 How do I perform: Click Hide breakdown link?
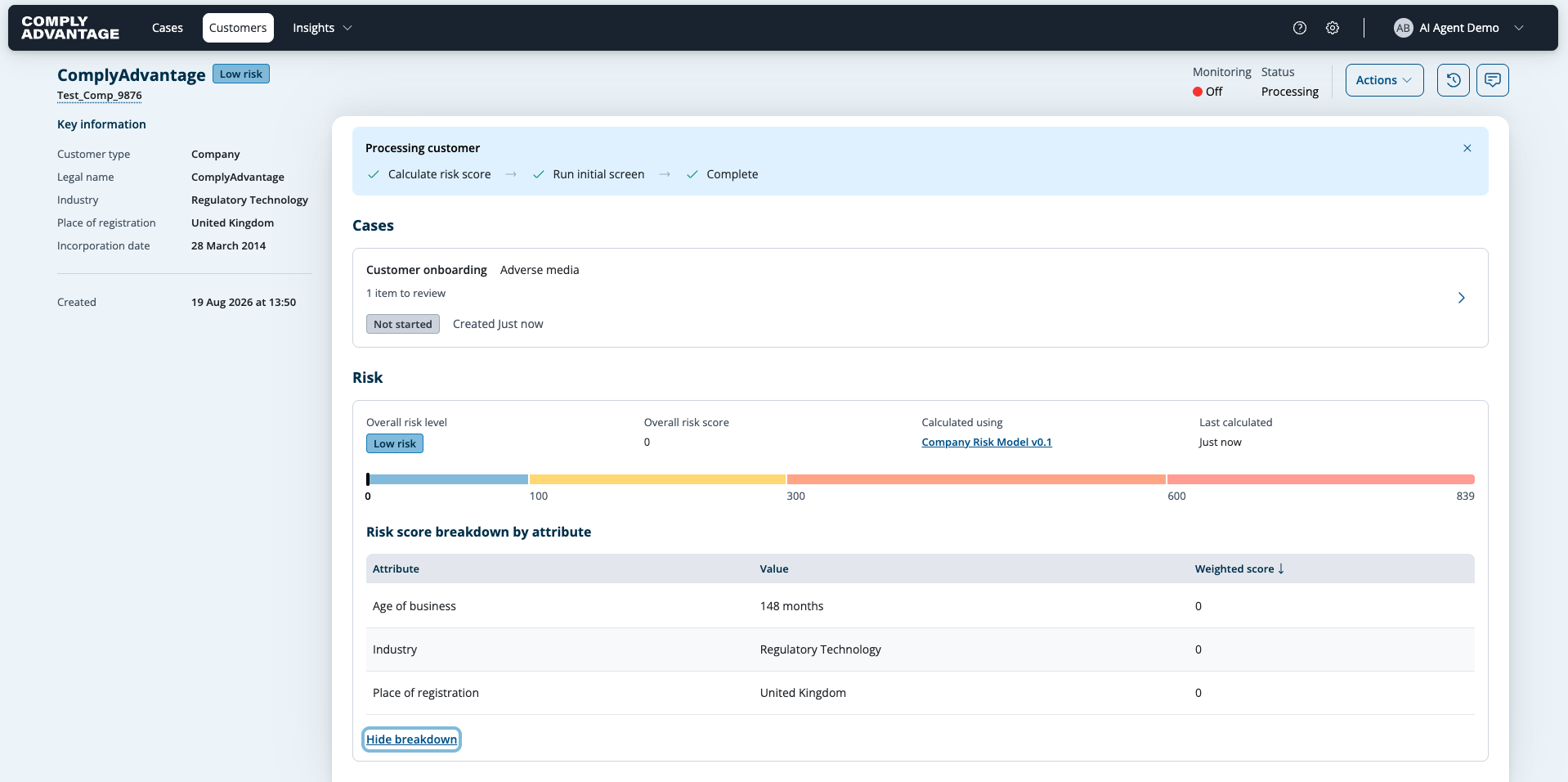[412, 739]
